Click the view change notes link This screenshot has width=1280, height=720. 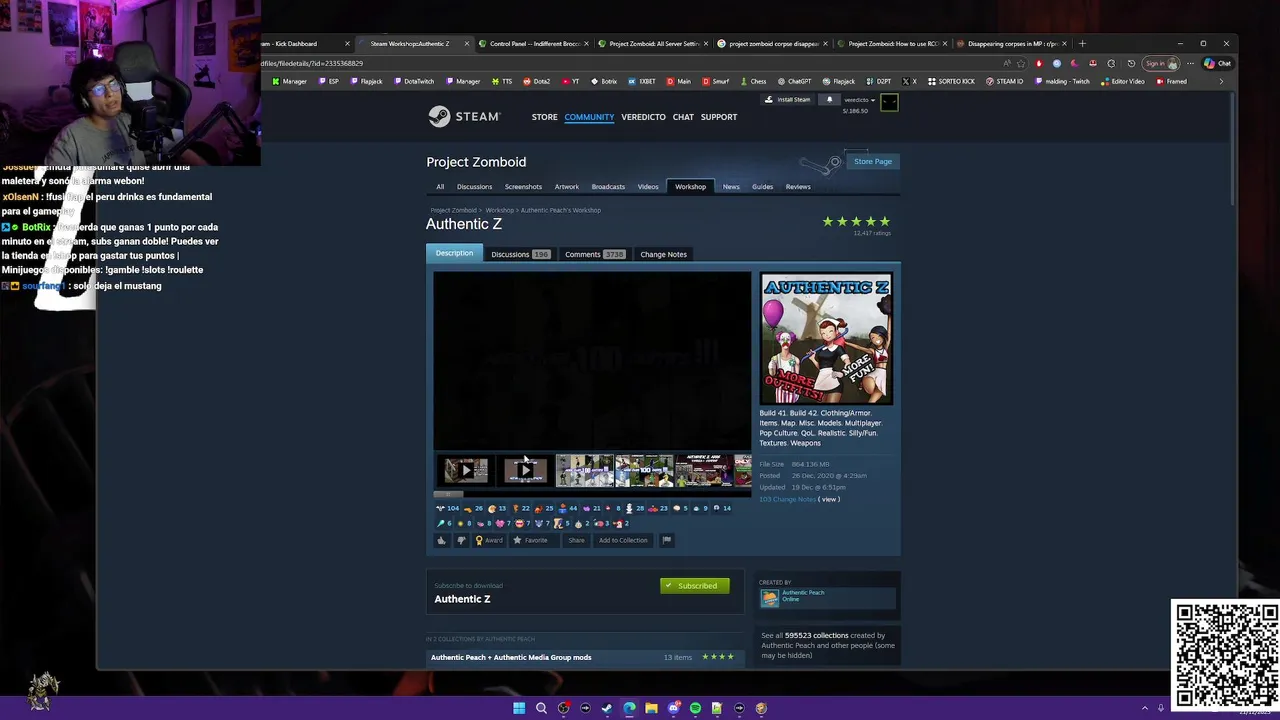click(x=829, y=499)
